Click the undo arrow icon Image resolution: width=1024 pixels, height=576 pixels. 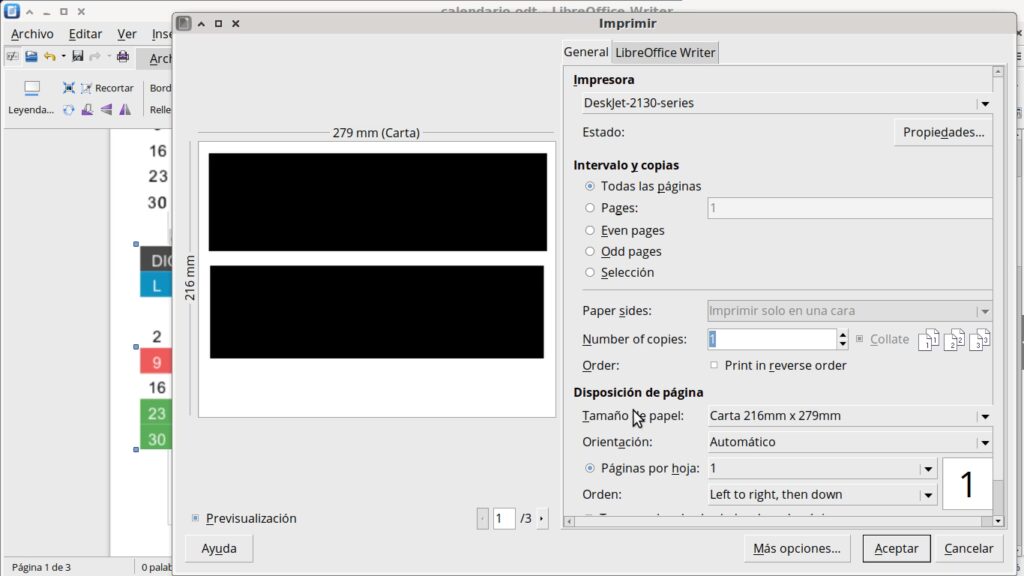[49, 57]
